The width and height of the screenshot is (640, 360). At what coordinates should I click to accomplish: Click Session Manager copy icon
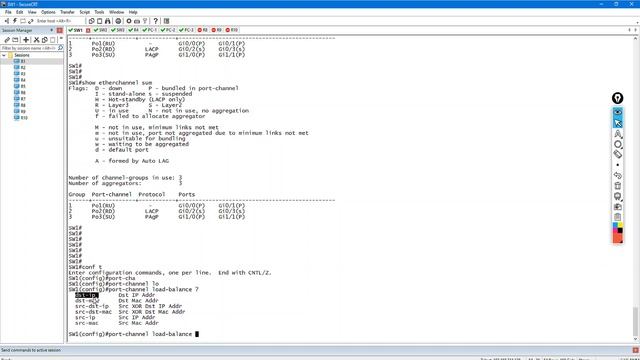(44, 40)
